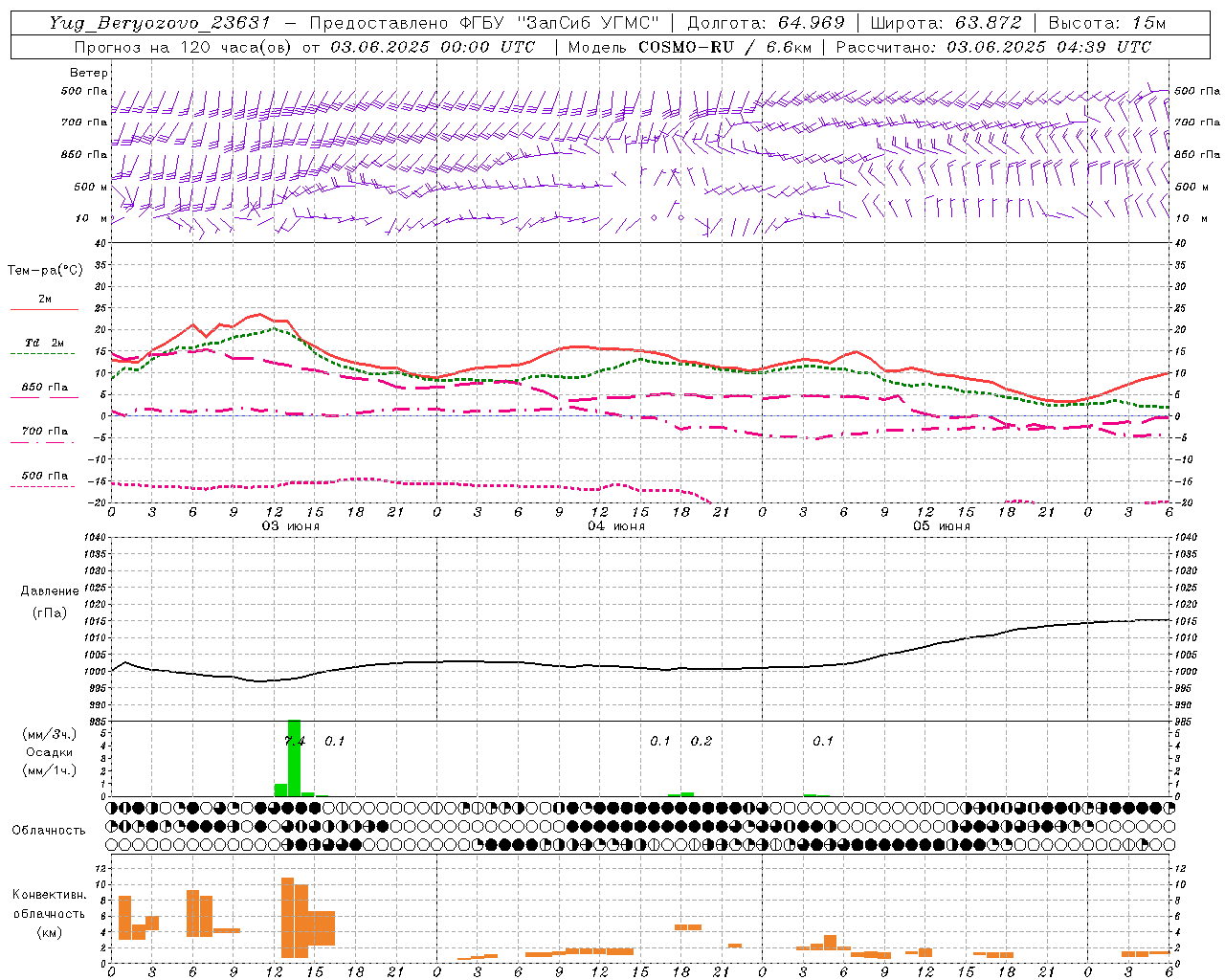Click the tall green 7.4 precipitation bar
The height and width of the screenshot is (980, 1225).
point(294,758)
